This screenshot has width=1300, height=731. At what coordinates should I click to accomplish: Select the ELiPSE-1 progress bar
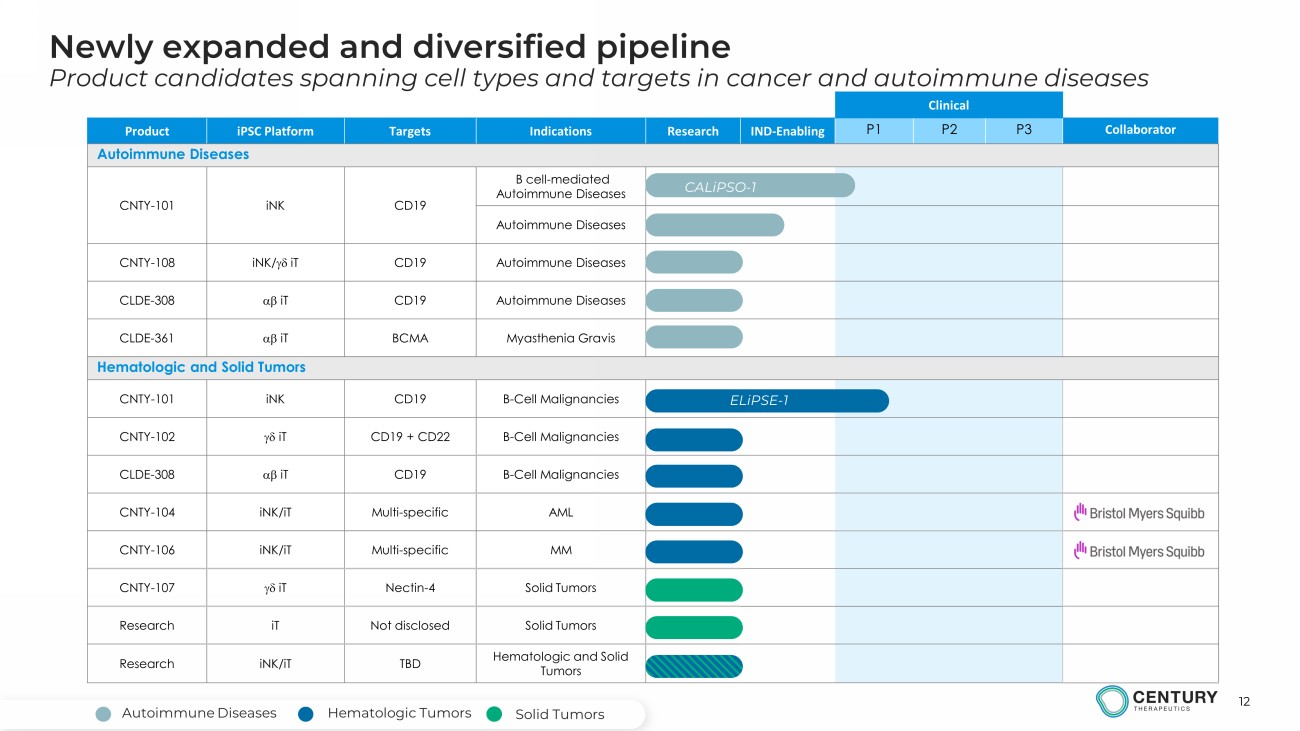click(767, 400)
